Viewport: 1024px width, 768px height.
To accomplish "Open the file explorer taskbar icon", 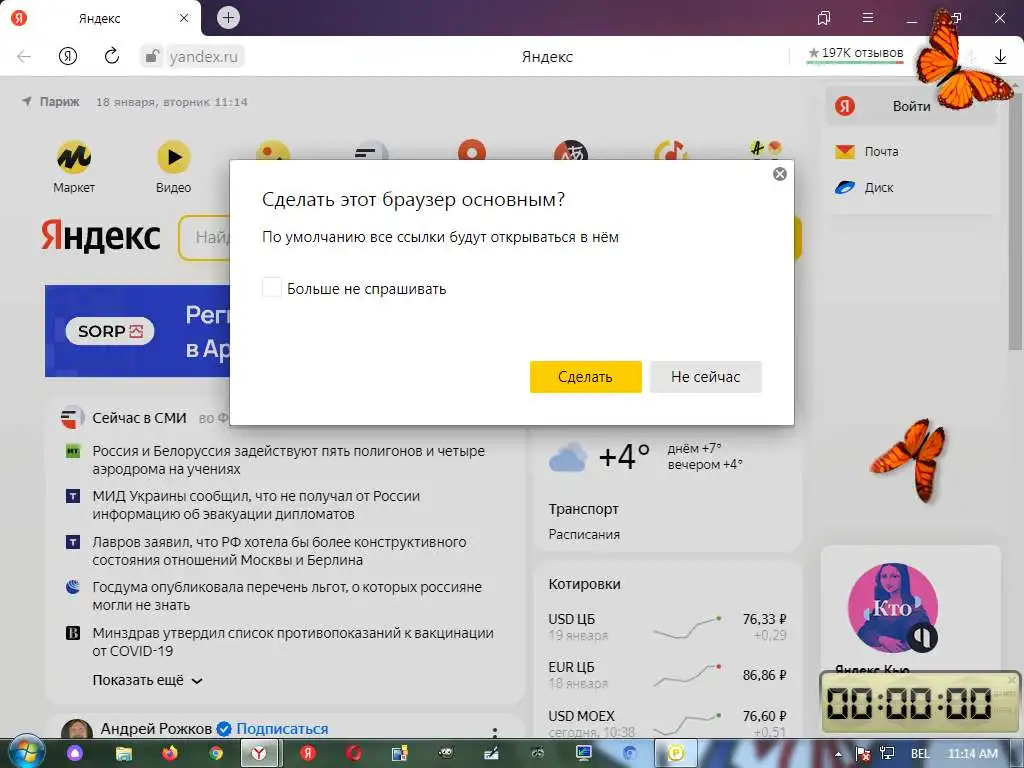I will [123, 753].
